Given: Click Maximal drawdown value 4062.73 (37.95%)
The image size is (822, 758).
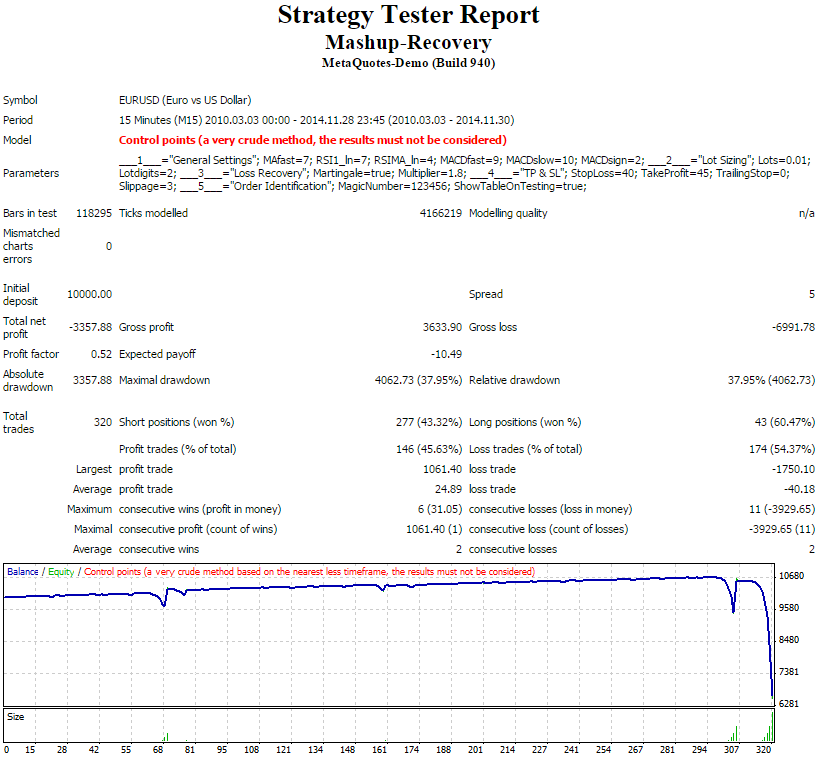Looking at the screenshot, I should pos(418,380).
